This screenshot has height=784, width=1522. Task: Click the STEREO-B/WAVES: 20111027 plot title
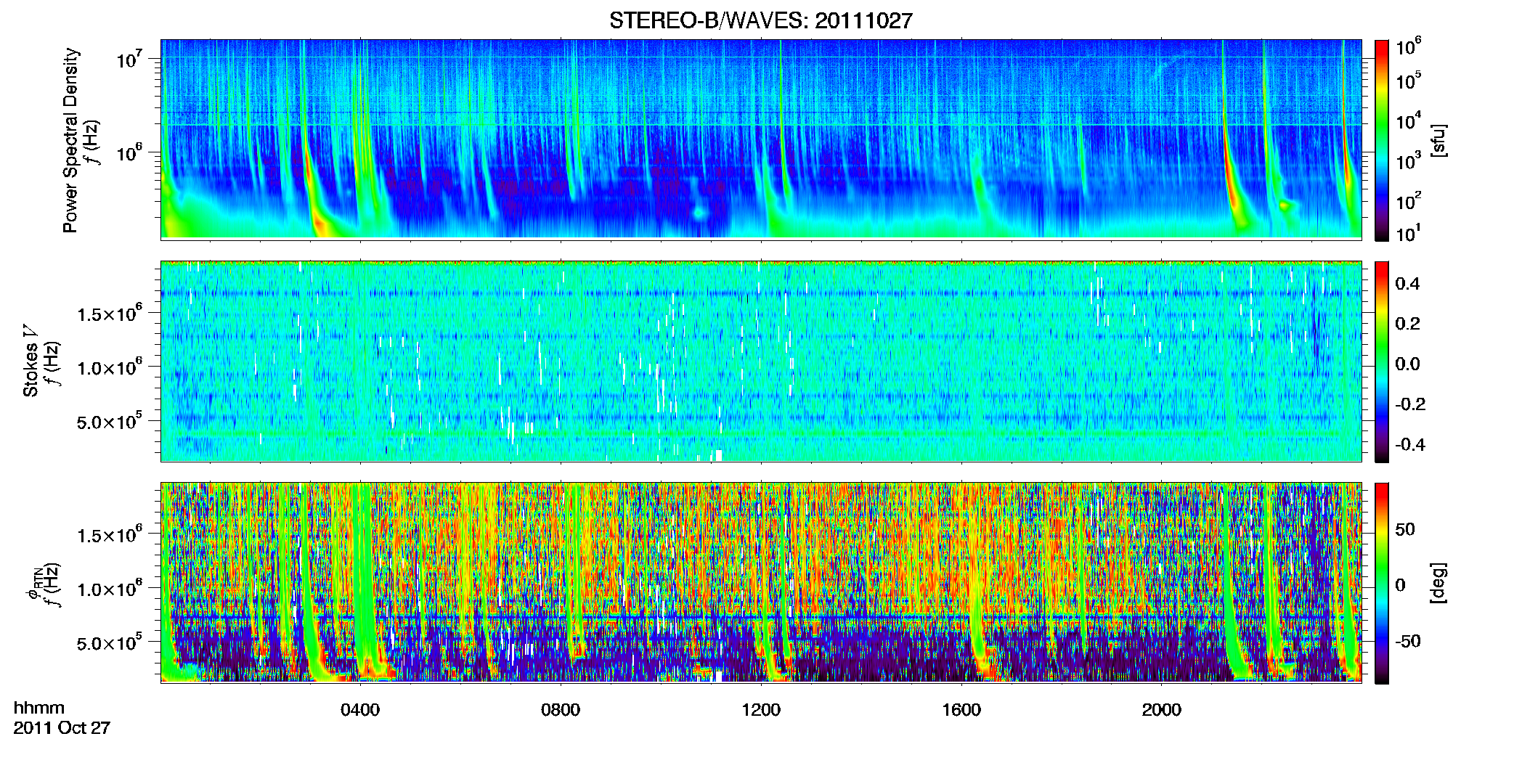click(x=760, y=20)
